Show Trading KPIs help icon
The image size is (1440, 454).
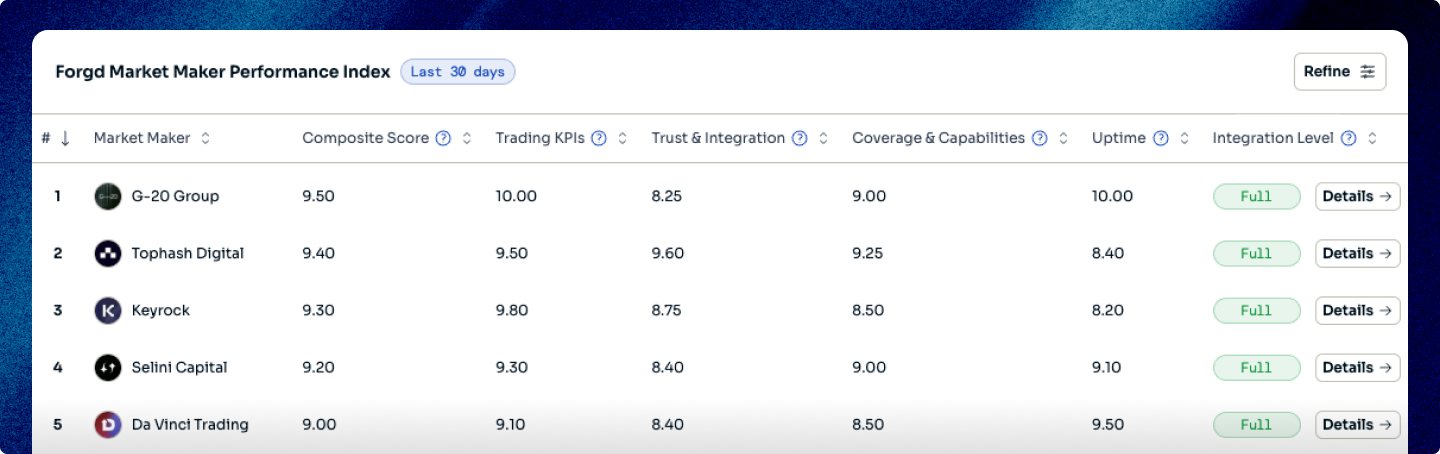pos(599,139)
